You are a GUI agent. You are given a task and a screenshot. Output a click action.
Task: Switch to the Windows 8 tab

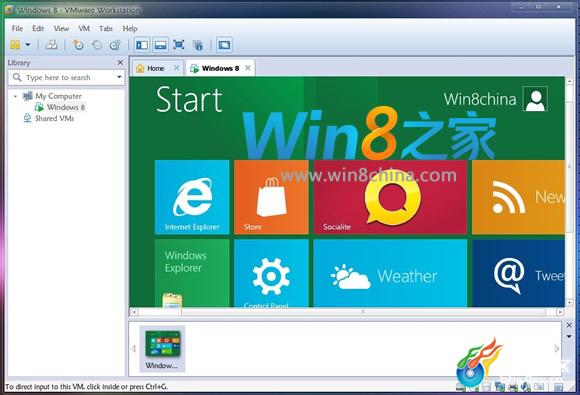220,68
